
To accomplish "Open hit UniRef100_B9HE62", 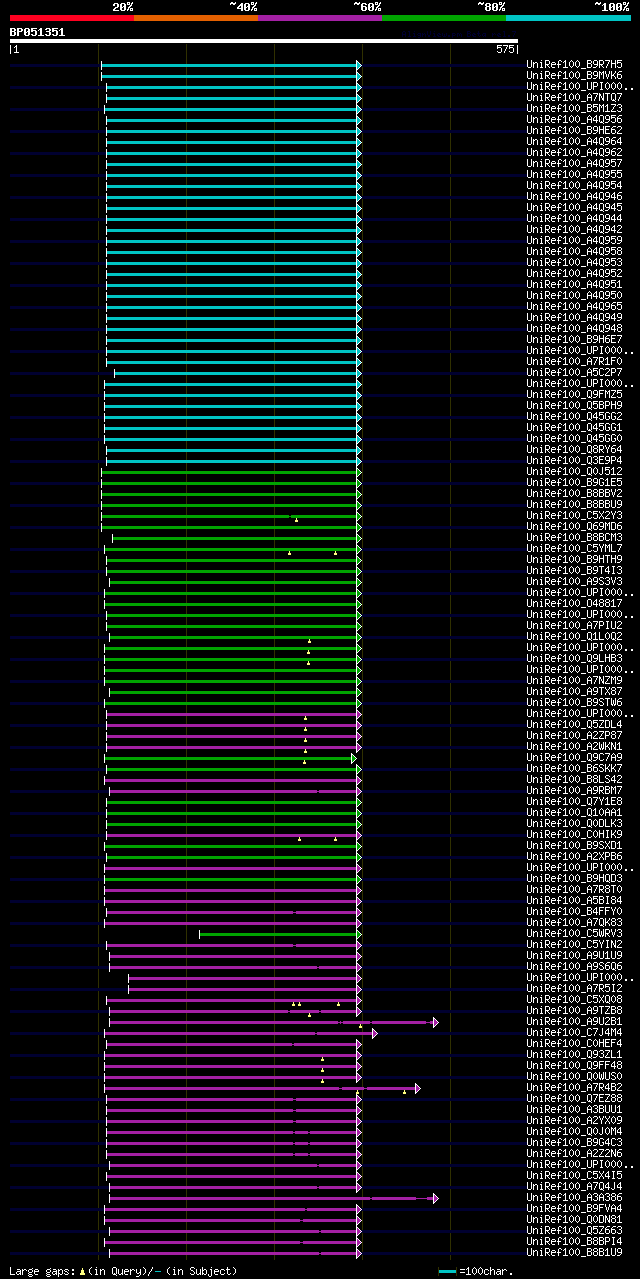I will click(x=573, y=131).
